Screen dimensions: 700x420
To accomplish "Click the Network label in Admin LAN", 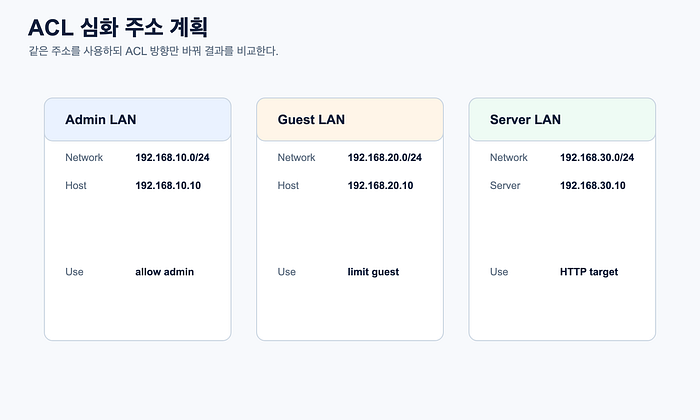I will (84, 158).
